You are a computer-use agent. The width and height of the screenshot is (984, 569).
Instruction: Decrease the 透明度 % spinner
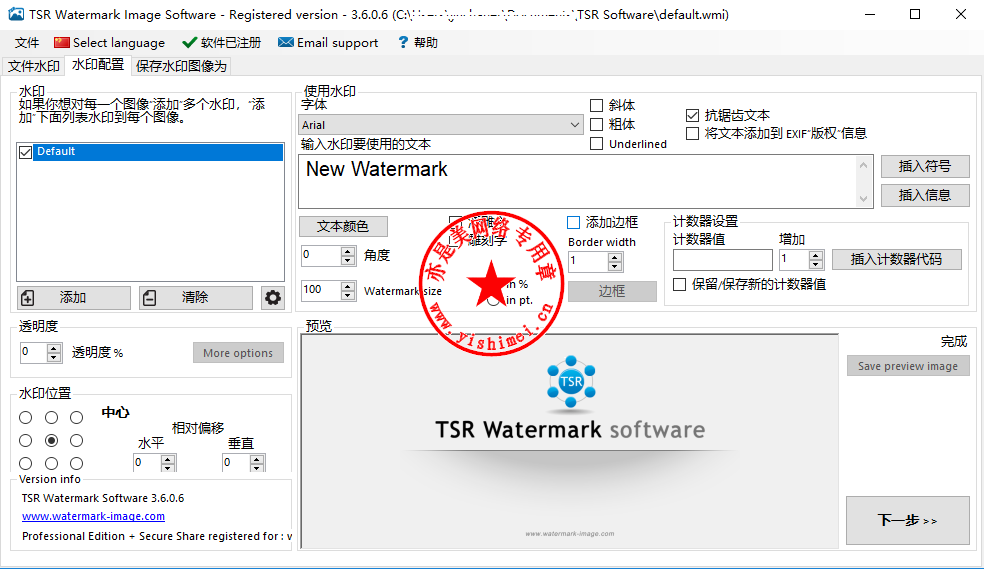(x=54, y=358)
